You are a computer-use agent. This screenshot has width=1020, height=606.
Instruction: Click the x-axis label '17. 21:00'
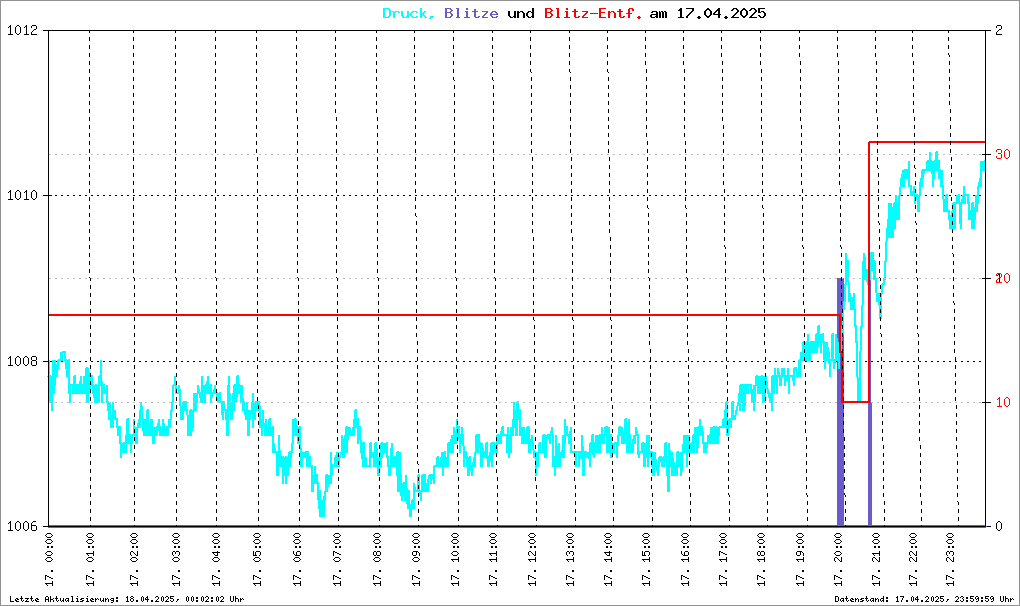coord(876,560)
